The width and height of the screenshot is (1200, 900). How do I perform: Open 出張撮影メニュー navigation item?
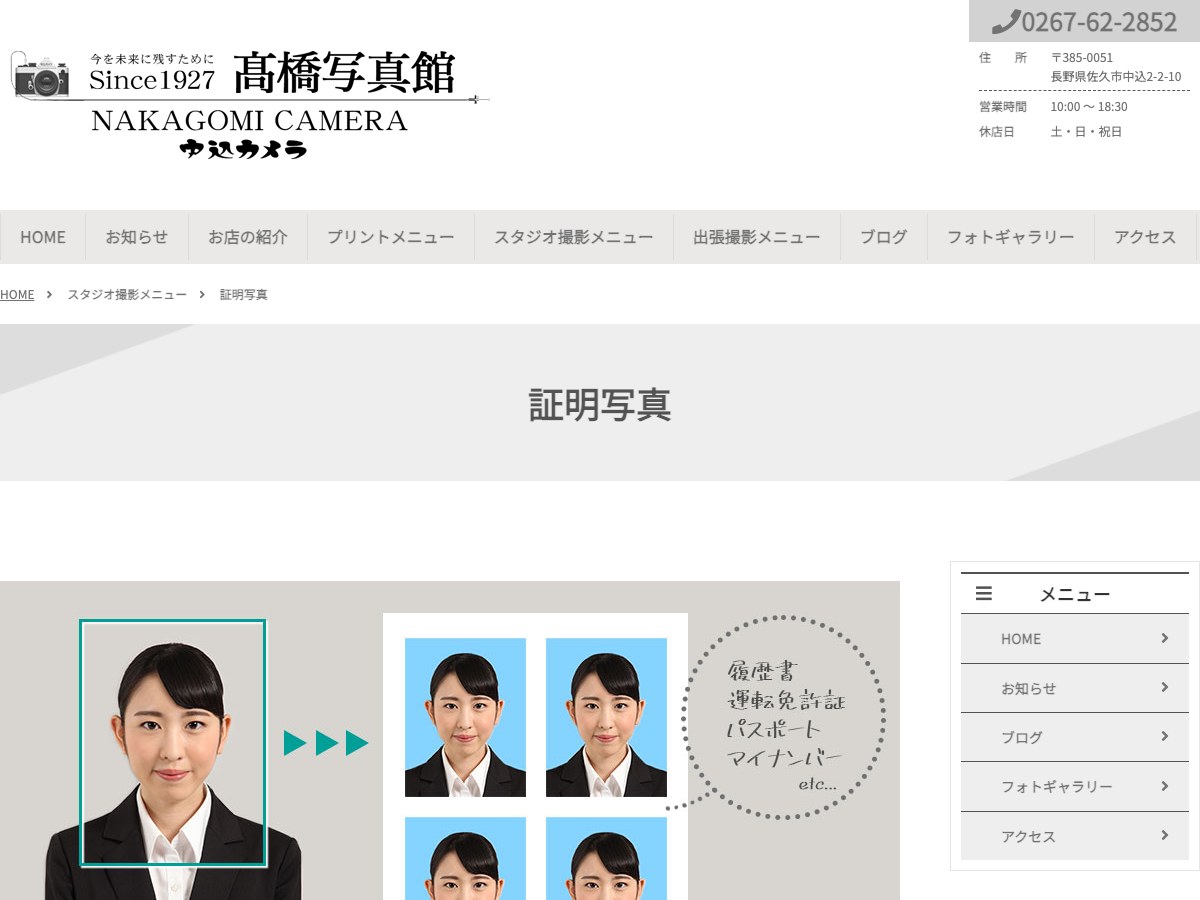pos(757,237)
